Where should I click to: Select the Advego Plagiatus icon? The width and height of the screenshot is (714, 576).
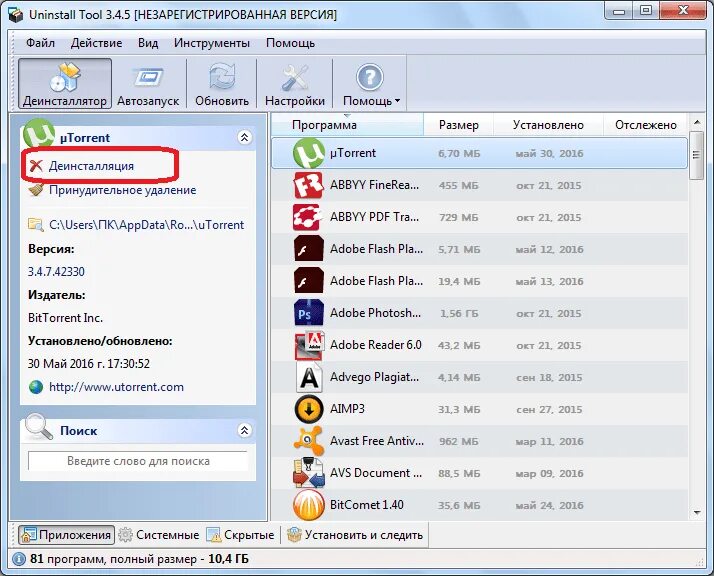coord(309,377)
